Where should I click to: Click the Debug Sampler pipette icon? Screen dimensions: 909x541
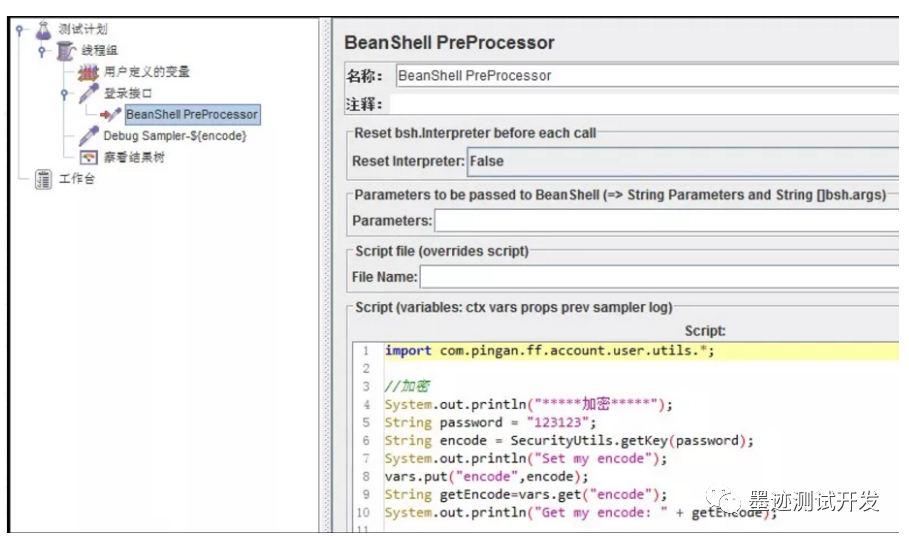[x=89, y=136]
